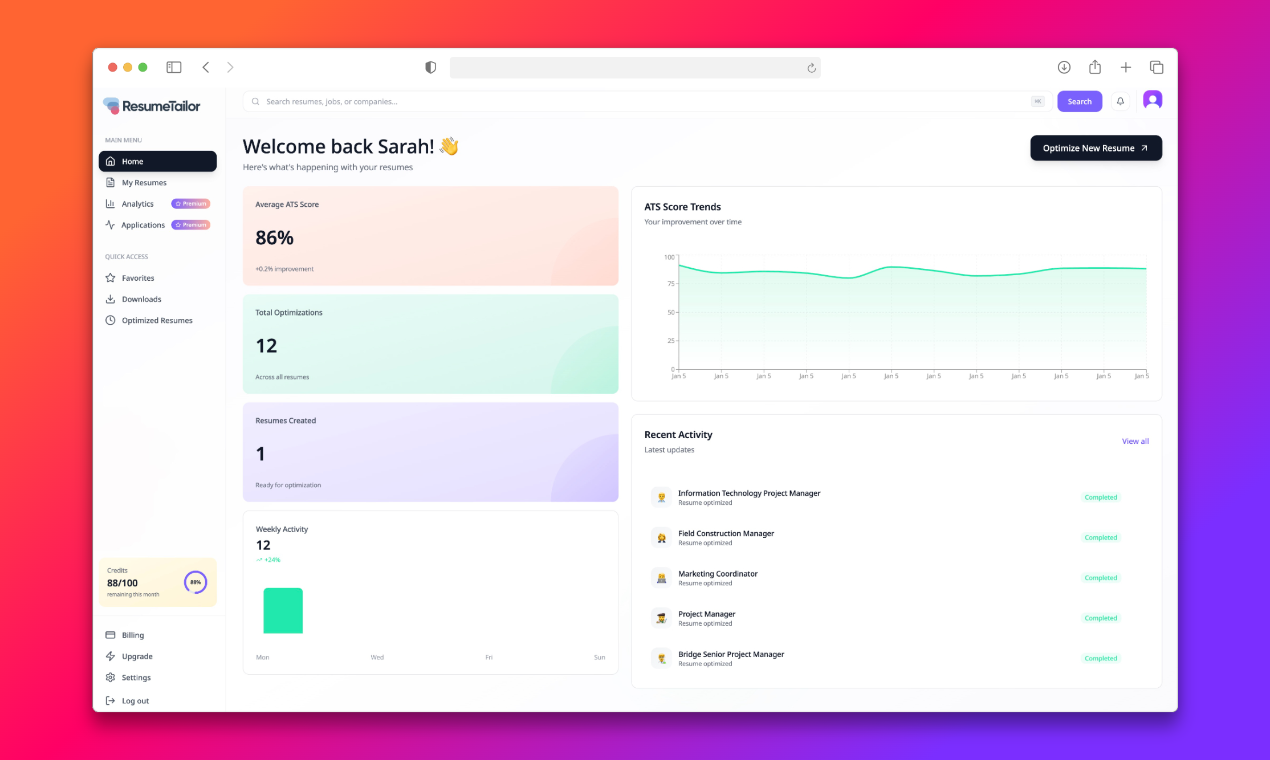The image size is (1270, 760).
Task: Click the ATS Score Trends chart line
Action: [911, 271]
